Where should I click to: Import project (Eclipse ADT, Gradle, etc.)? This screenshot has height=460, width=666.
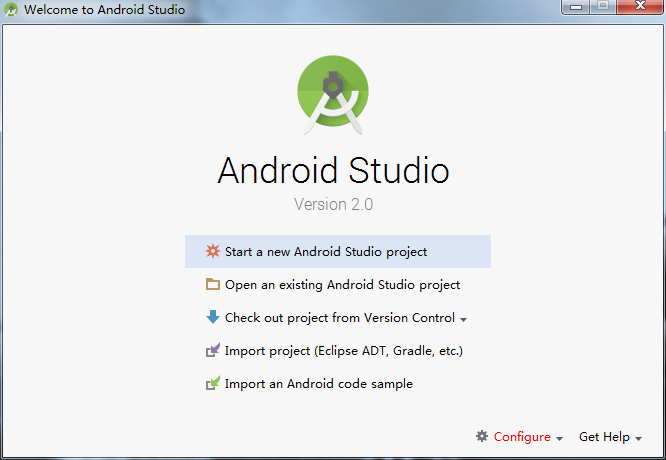coord(338,350)
